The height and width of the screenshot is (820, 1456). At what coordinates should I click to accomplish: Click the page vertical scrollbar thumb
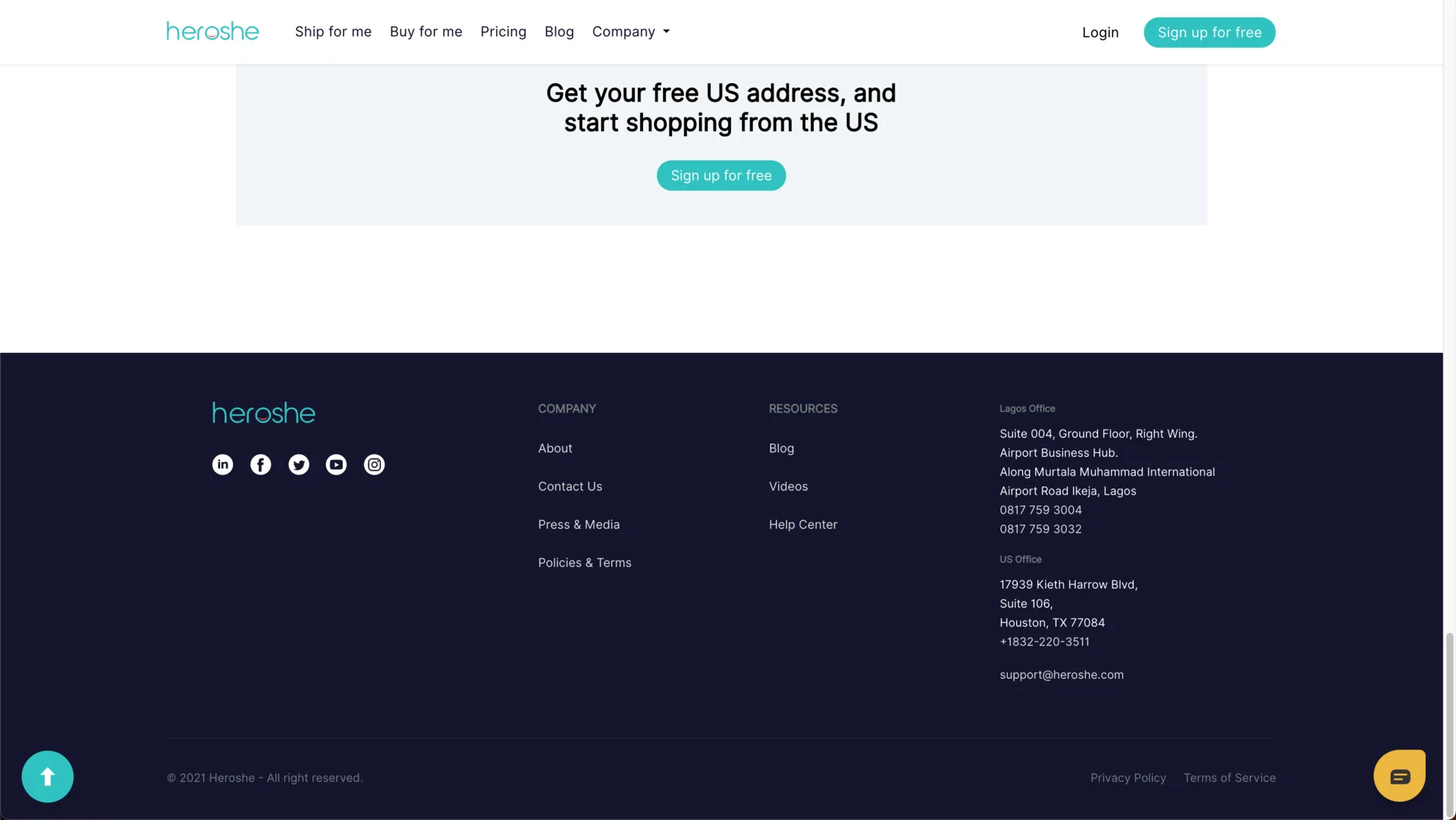[1449, 724]
